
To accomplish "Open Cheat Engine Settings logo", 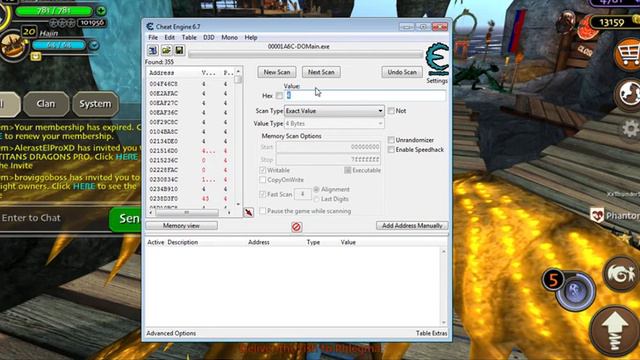I will 437,60.
